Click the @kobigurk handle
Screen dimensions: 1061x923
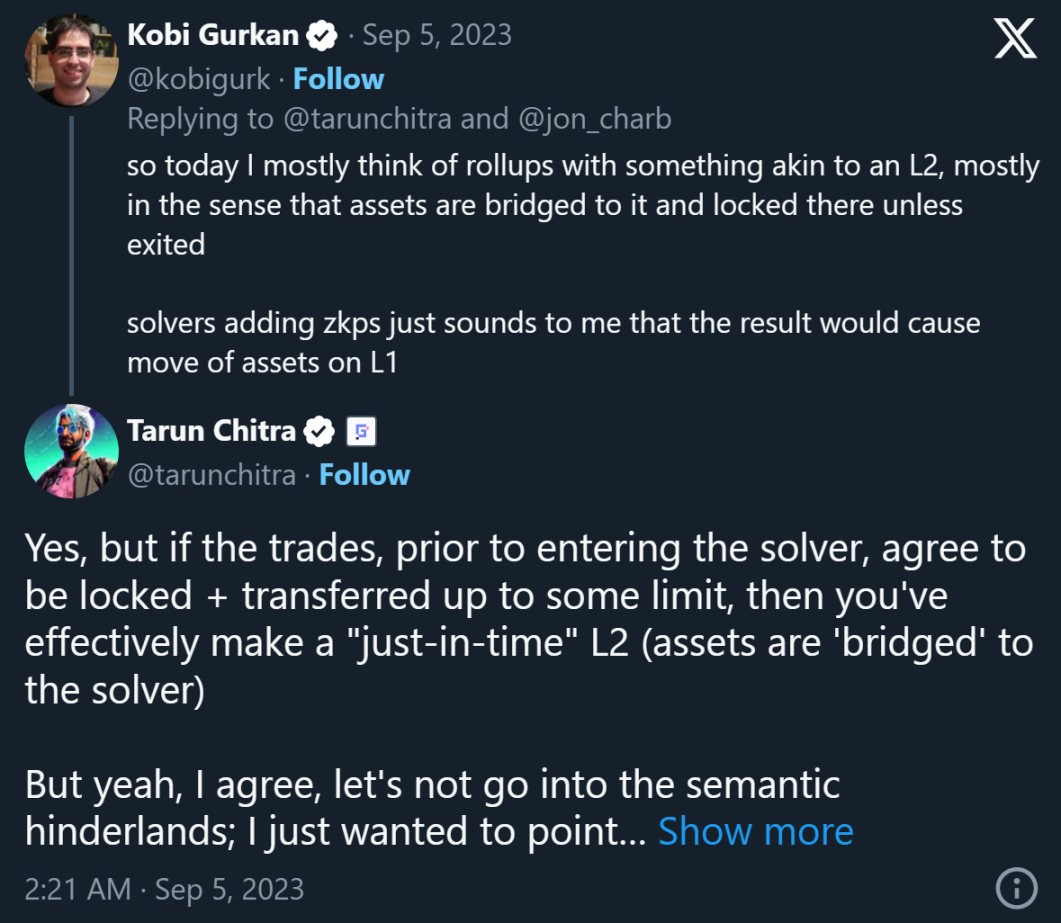198,79
